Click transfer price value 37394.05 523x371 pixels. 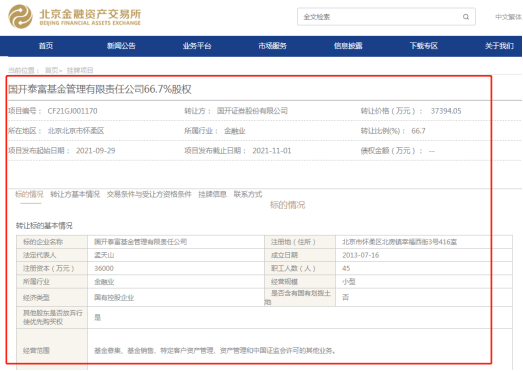tap(446, 111)
